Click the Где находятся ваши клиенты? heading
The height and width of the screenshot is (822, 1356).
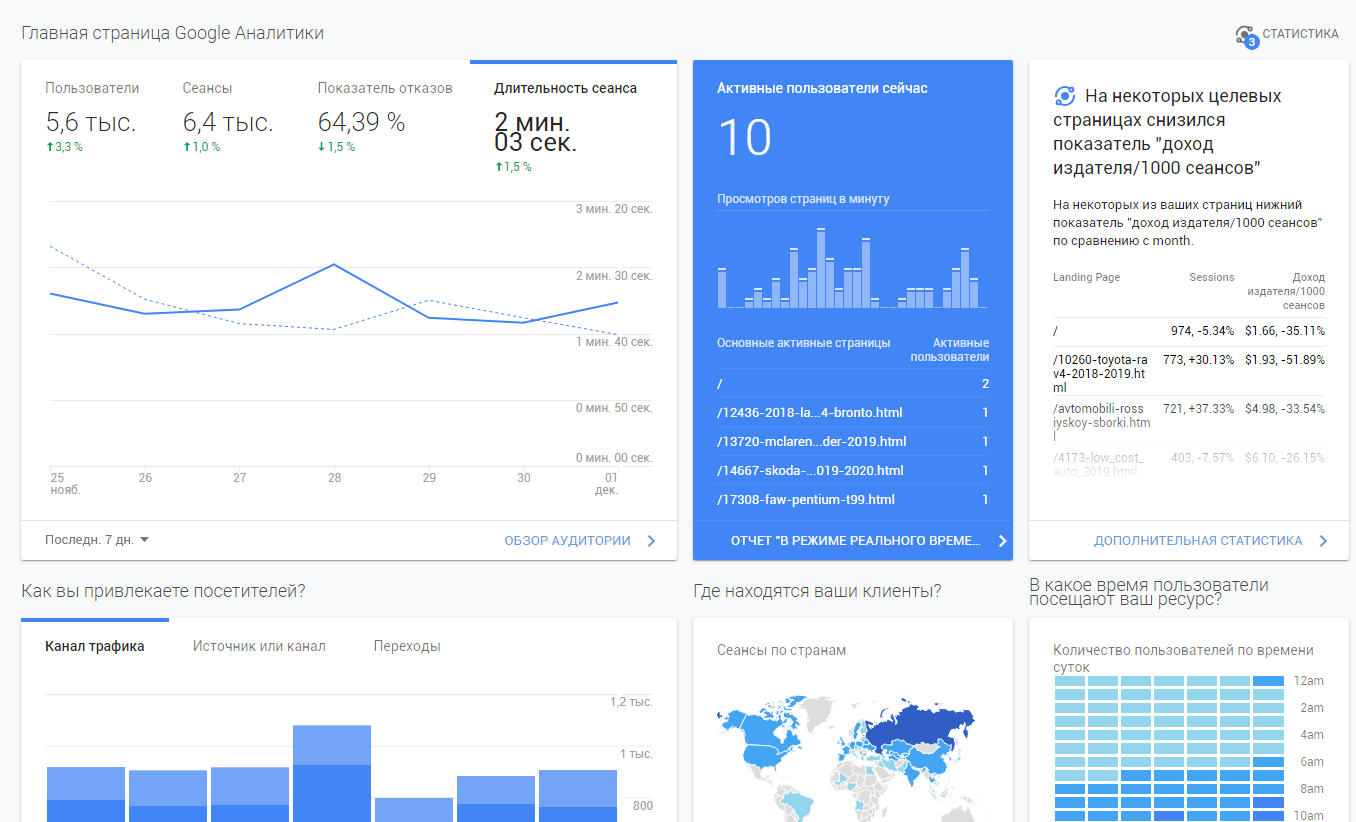pyautogui.click(x=817, y=591)
